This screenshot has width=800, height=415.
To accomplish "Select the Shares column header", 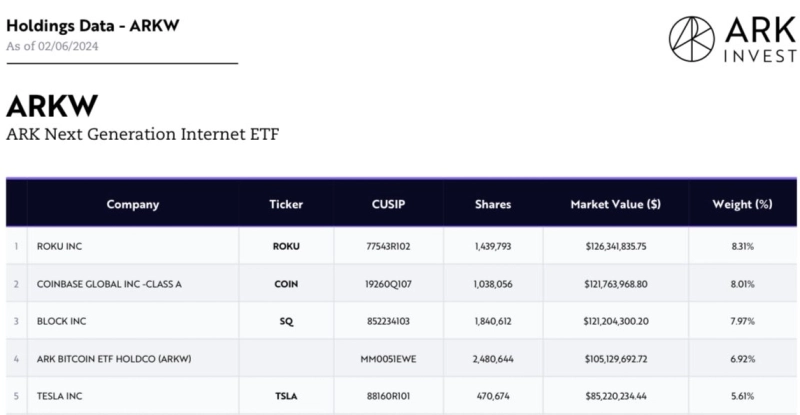I will click(493, 204).
